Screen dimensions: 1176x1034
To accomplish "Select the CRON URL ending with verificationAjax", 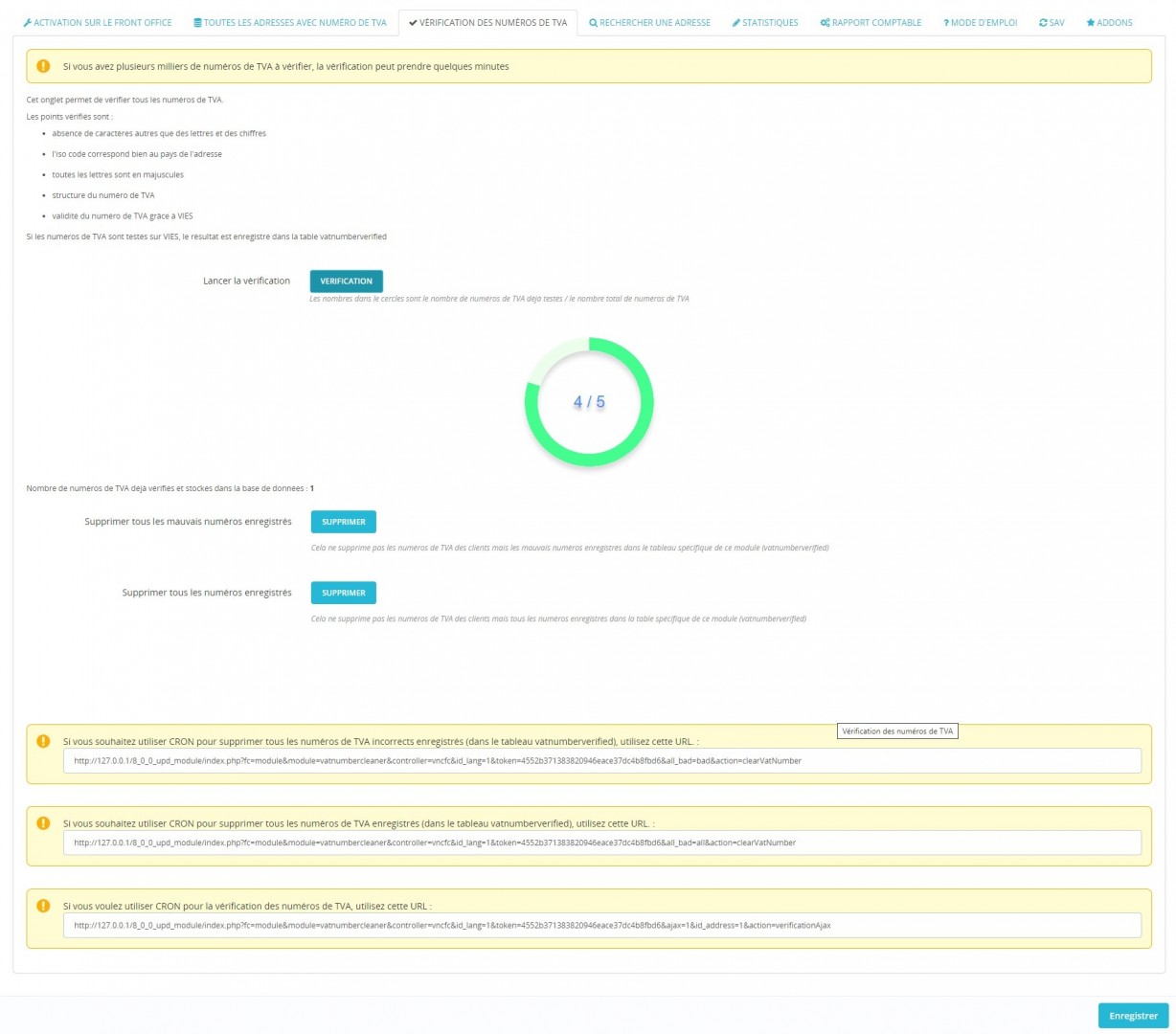I will click(601, 926).
